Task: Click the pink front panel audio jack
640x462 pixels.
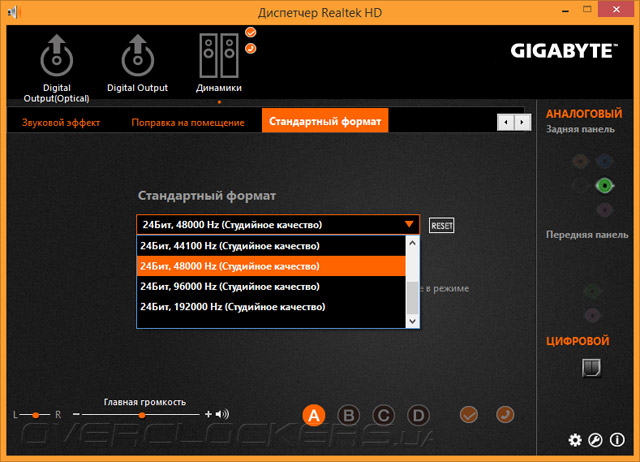Action: click(x=592, y=315)
